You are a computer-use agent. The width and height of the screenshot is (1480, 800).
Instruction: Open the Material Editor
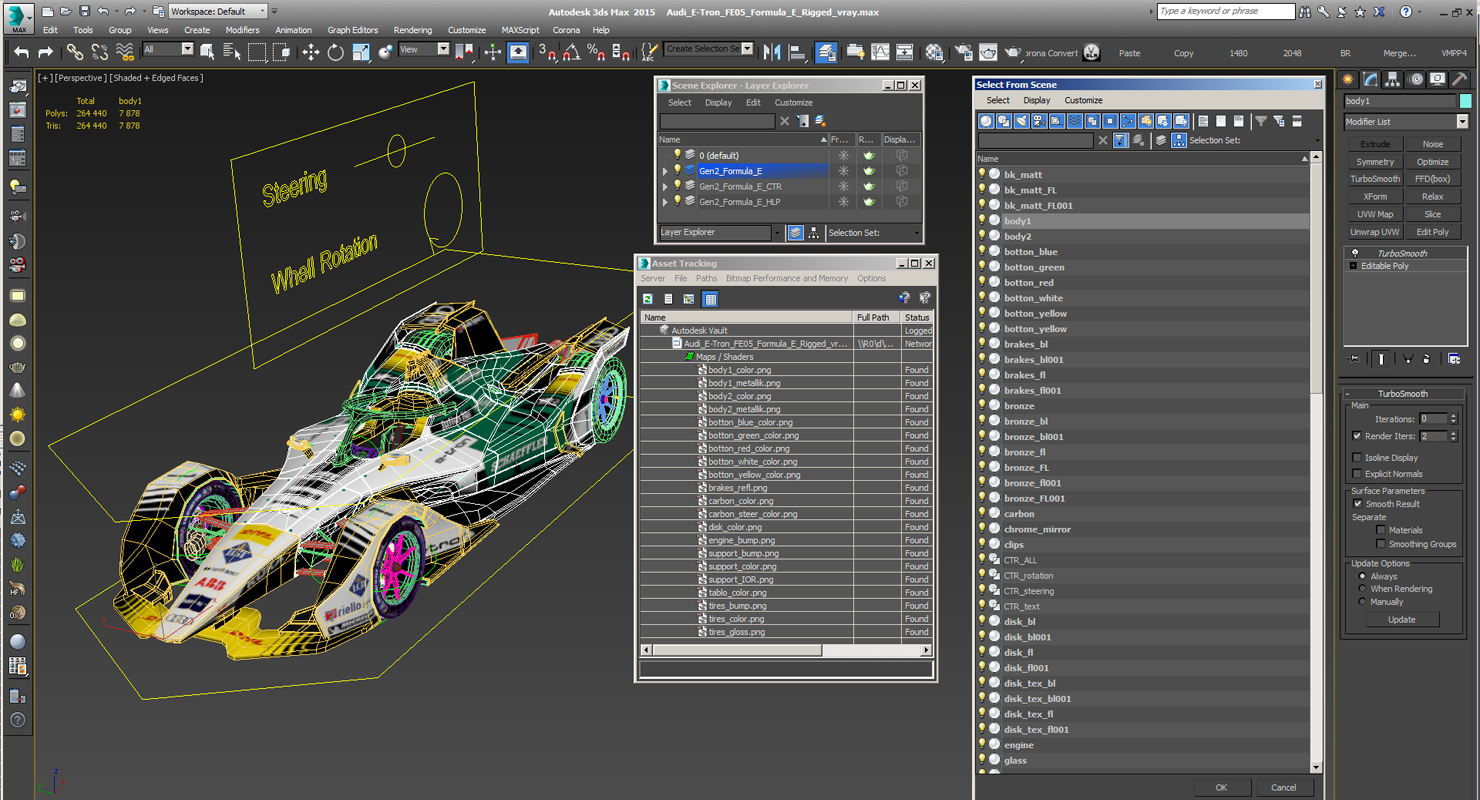(x=934, y=52)
